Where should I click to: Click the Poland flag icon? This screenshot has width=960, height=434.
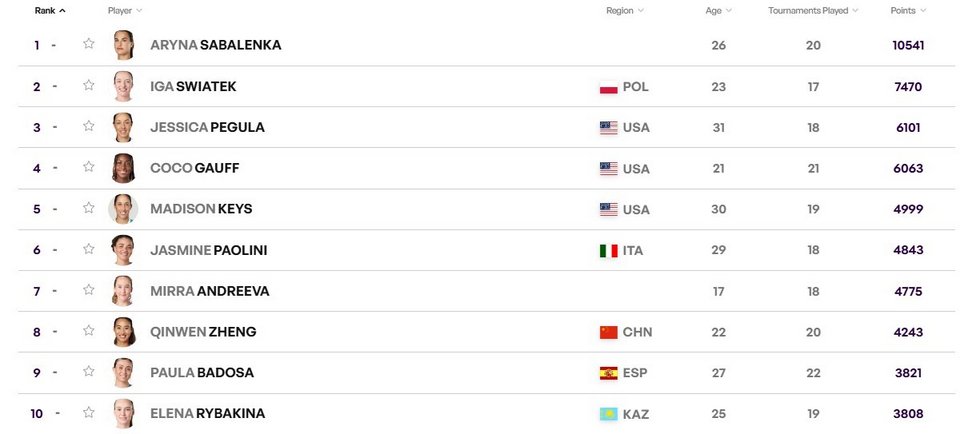609,87
